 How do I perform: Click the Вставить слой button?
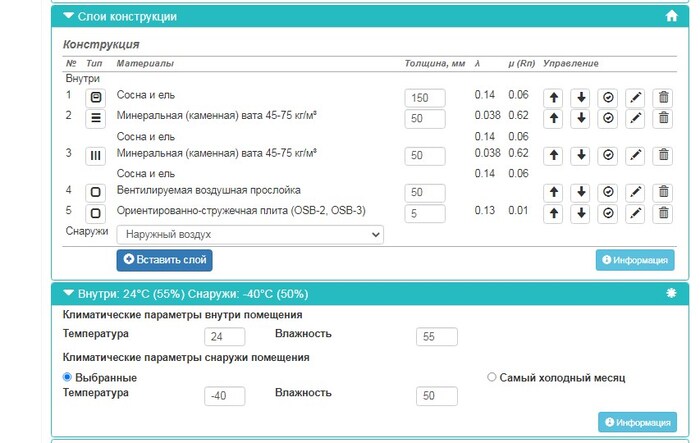164,260
